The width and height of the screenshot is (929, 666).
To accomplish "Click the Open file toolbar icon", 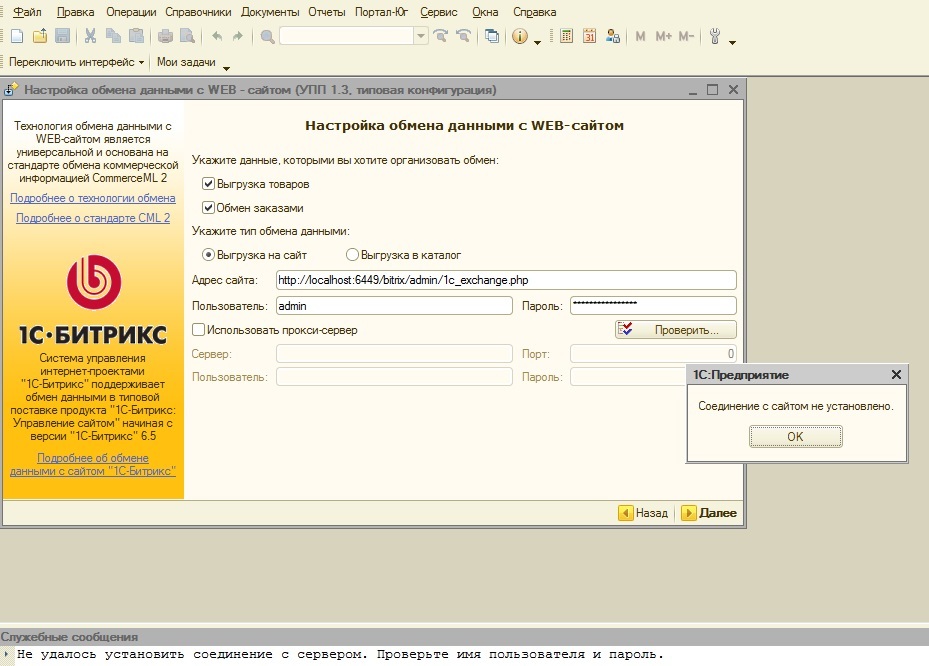I will 40,36.
